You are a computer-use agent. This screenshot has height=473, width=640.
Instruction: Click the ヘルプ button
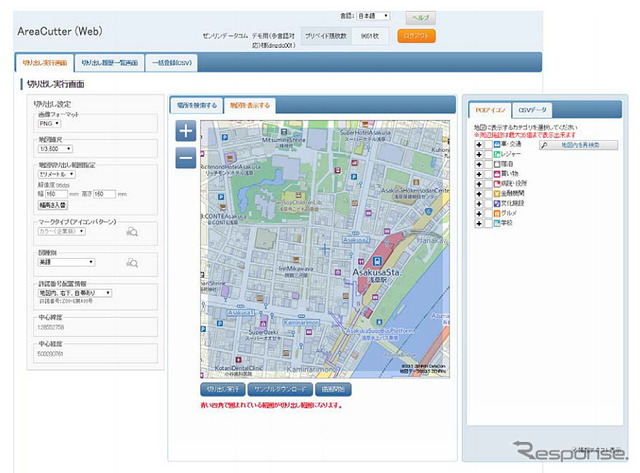[x=421, y=18]
